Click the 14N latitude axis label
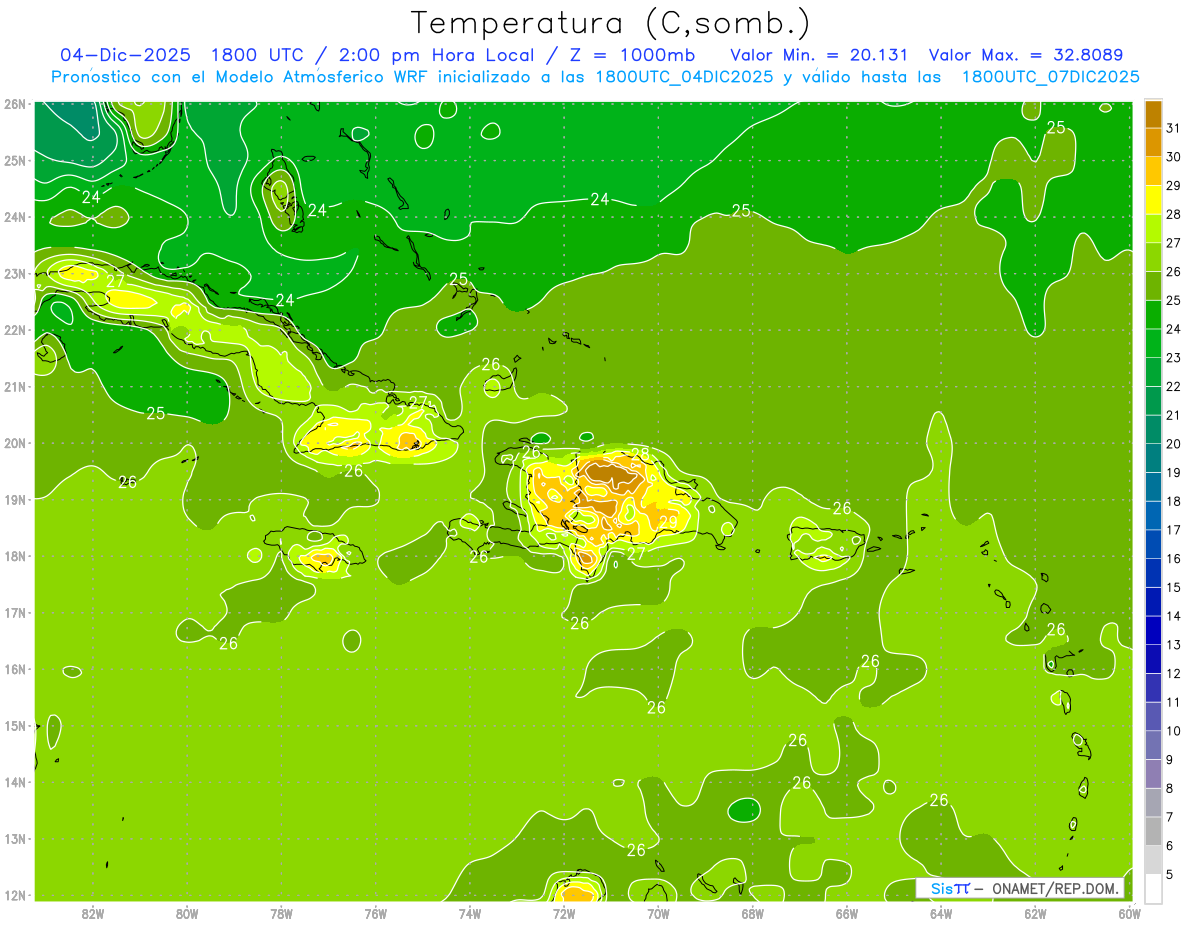Viewport: 1200px width, 927px height. coord(14,782)
